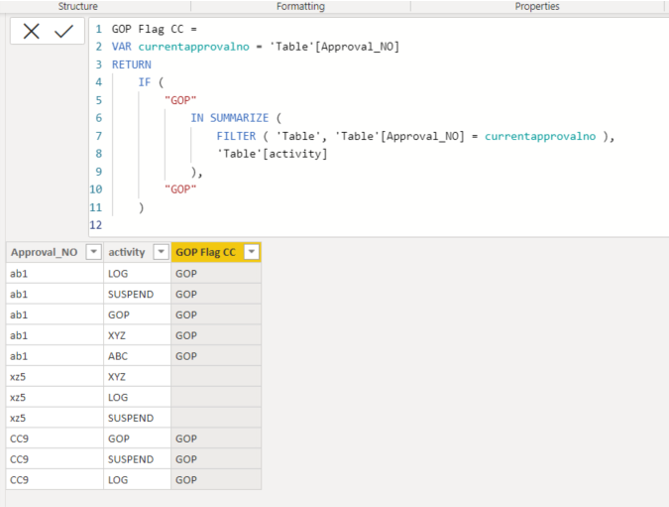Image resolution: width=669 pixels, height=507 pixels.
Task: Open the activity column filter dropdown
Action: tap(161, 252)
